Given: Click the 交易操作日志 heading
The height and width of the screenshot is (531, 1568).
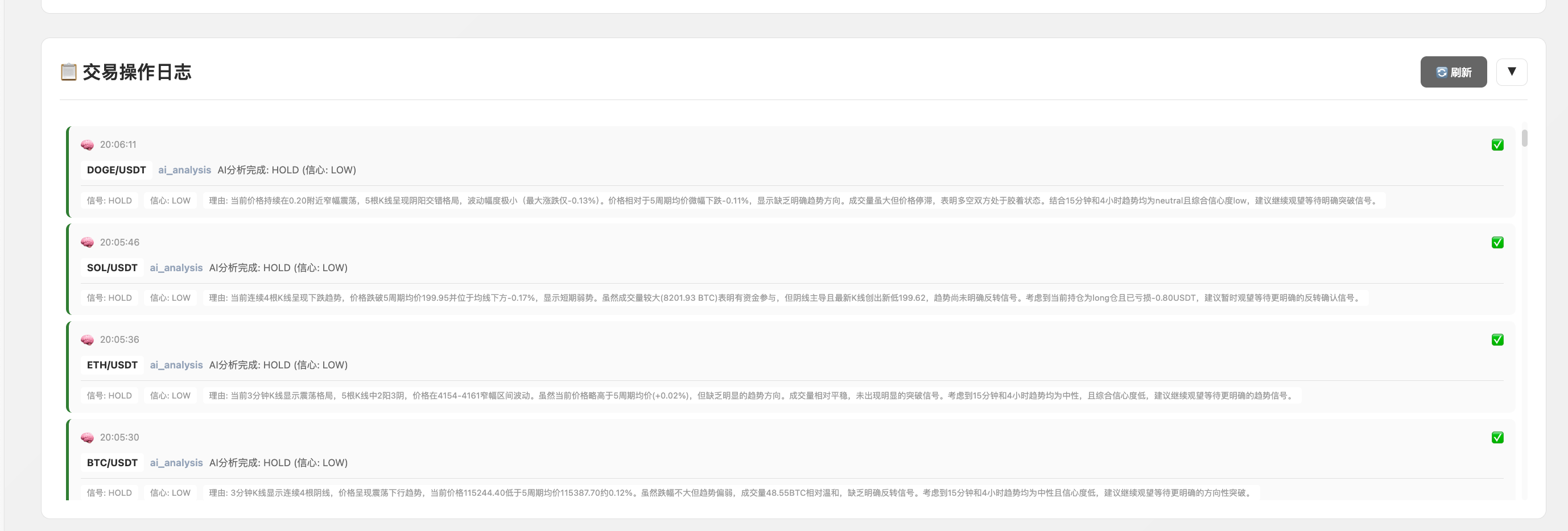Looking at the screenshot, I should tap(137, 72).
